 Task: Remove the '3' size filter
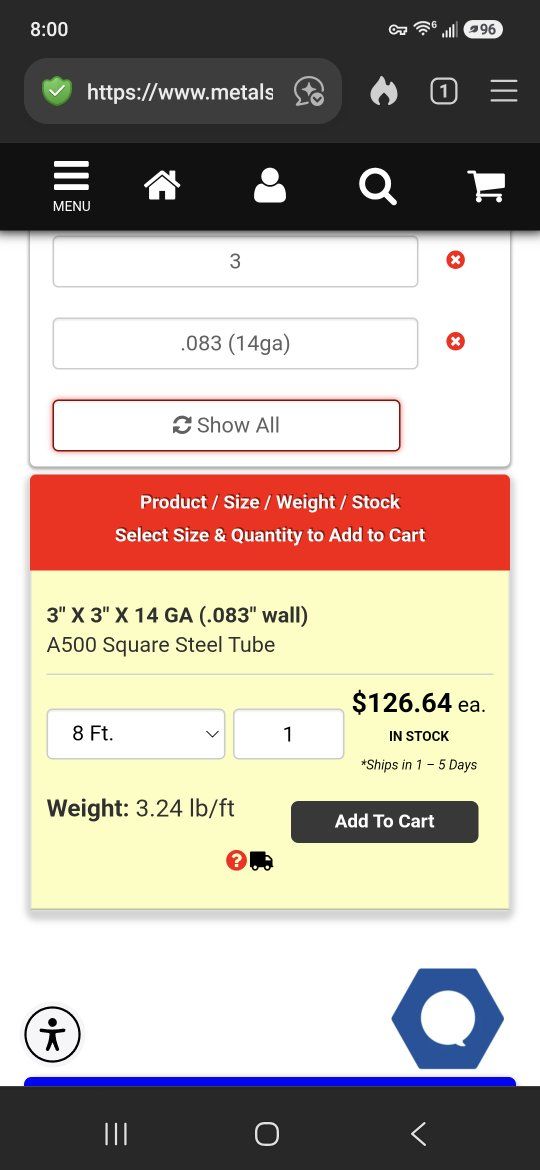click(x=455, y=260)
